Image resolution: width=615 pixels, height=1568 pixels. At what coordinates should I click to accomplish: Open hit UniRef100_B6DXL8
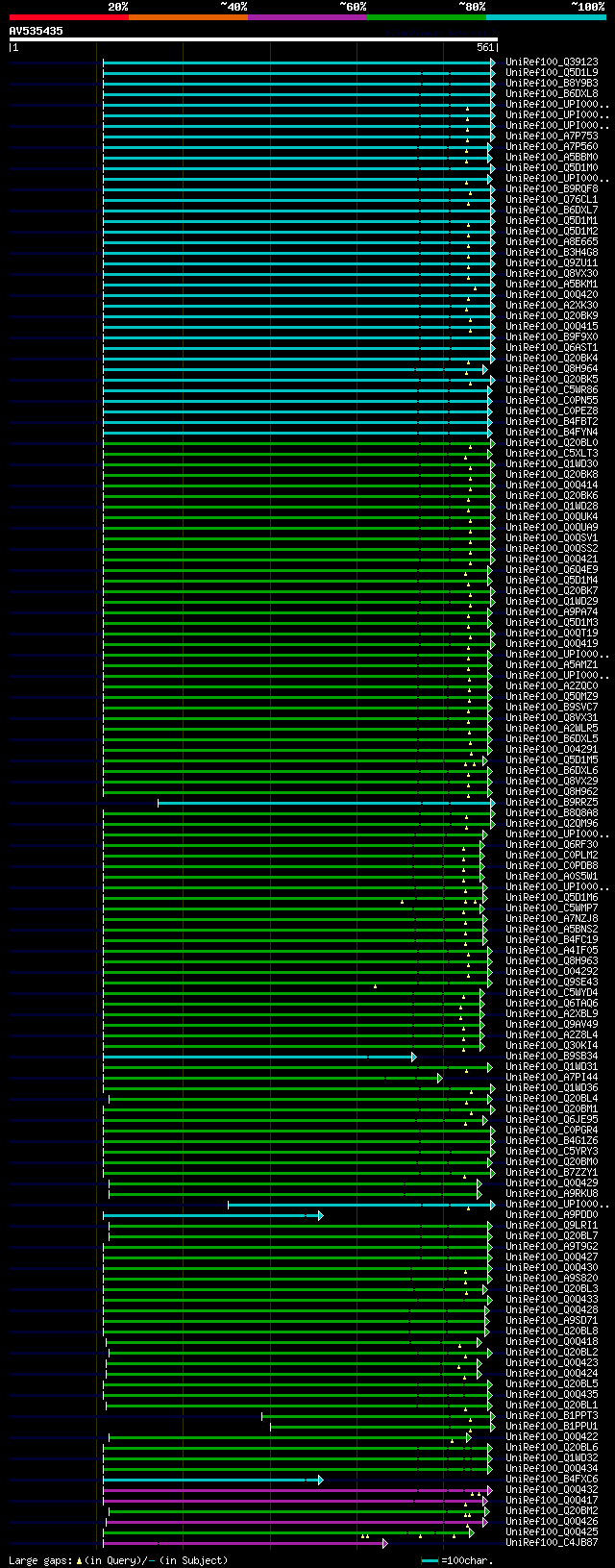coord(552,94)
